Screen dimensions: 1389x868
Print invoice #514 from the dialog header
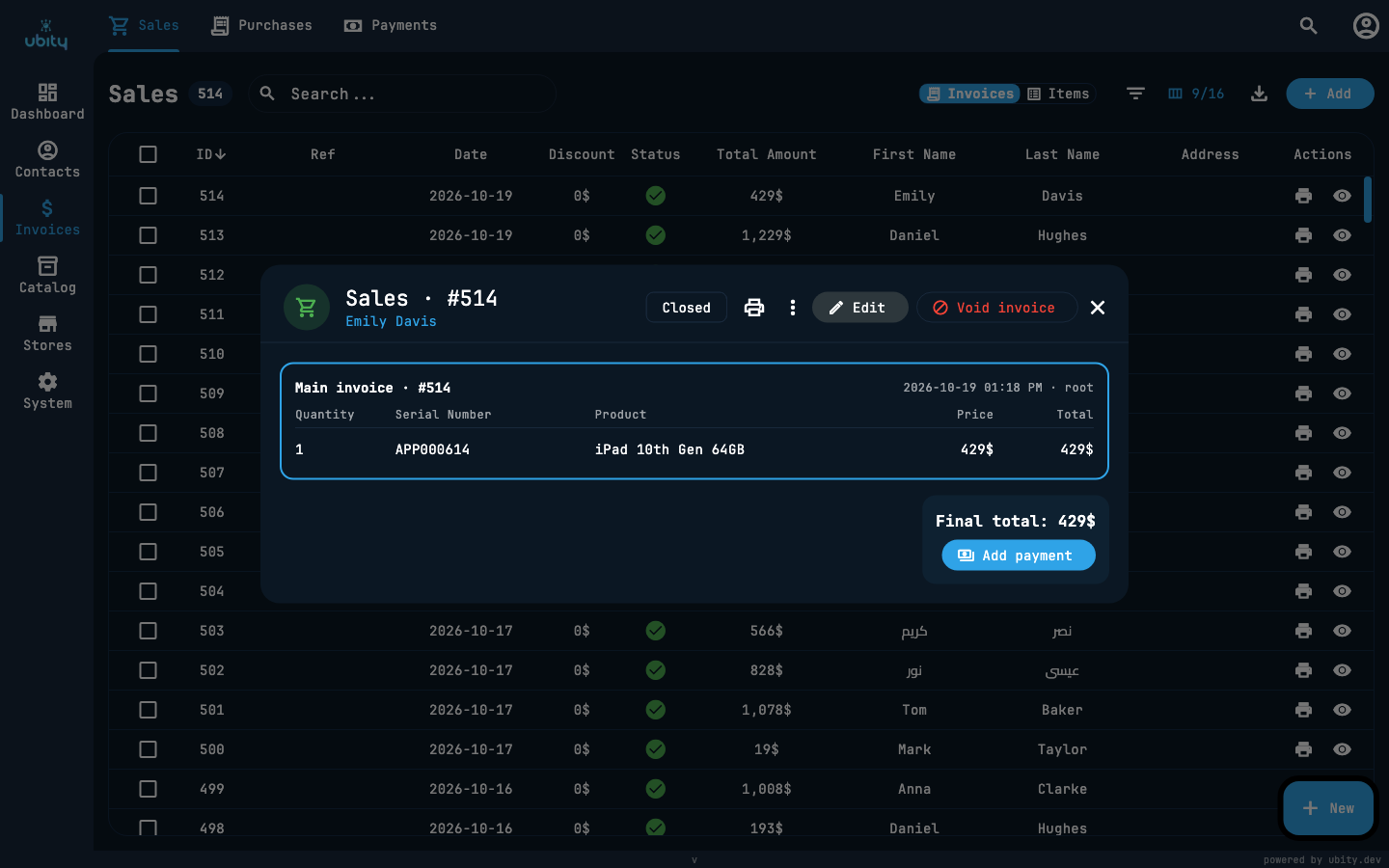coord(754,308)
